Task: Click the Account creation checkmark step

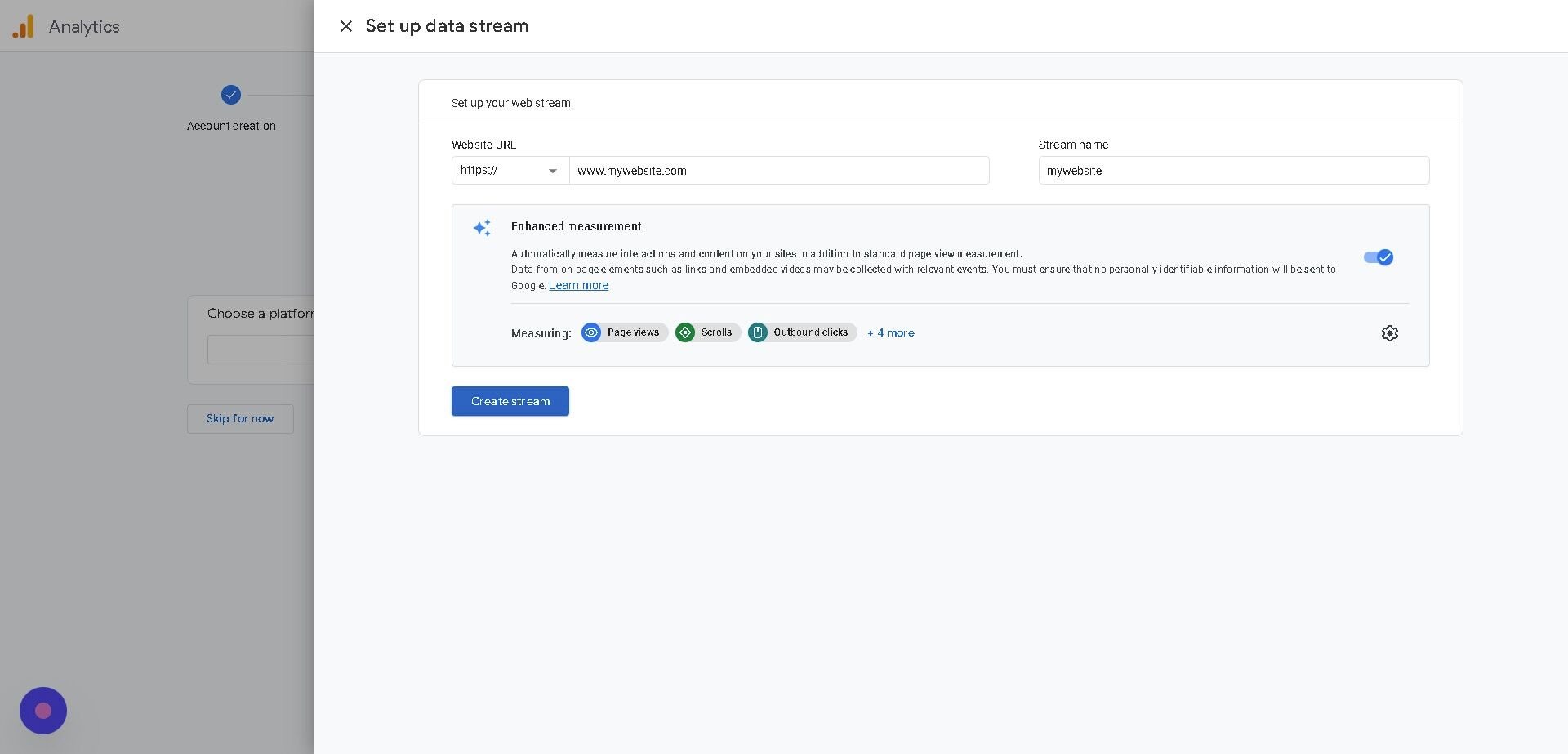Action: (x=231, y=96)
